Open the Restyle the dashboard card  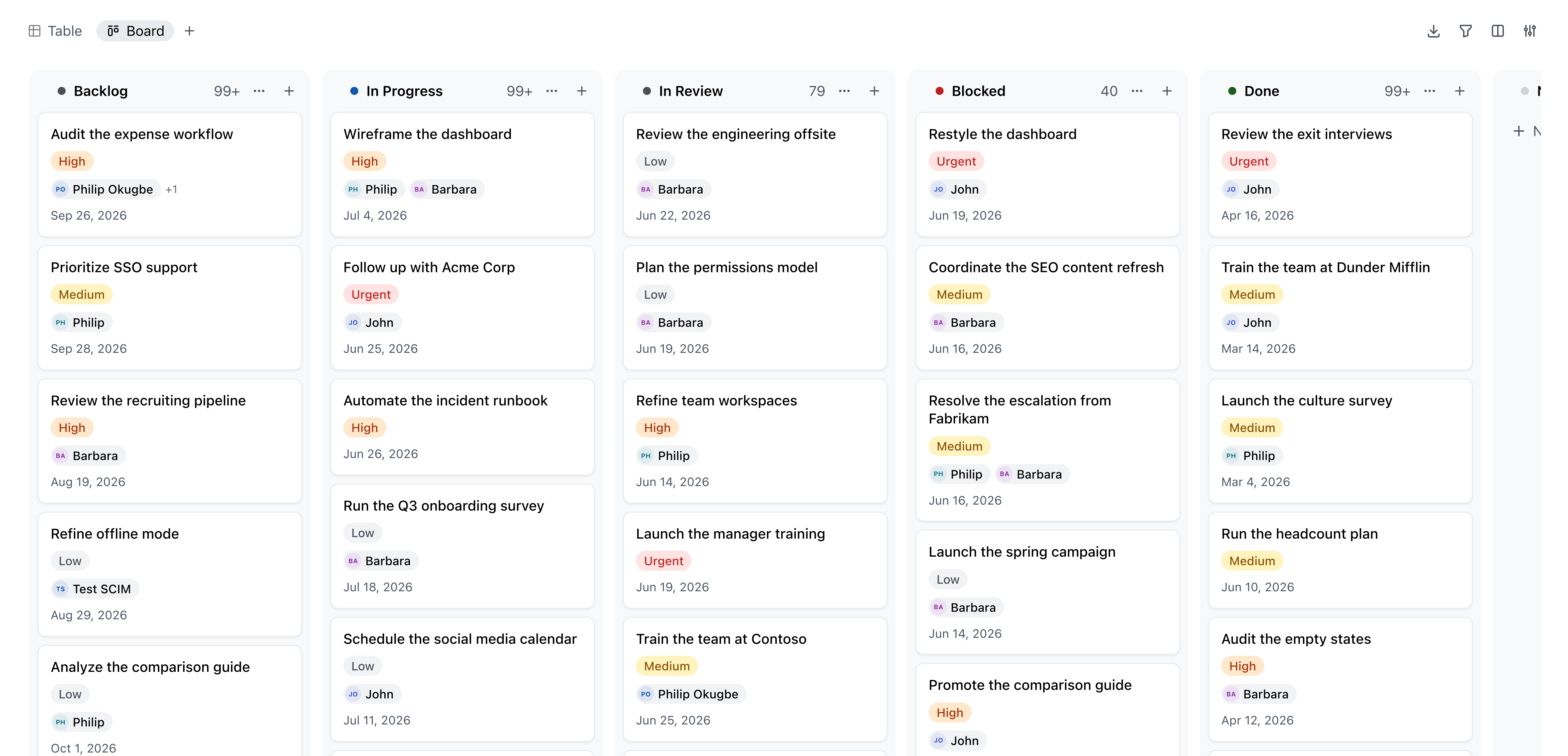tap(1048, 175)
